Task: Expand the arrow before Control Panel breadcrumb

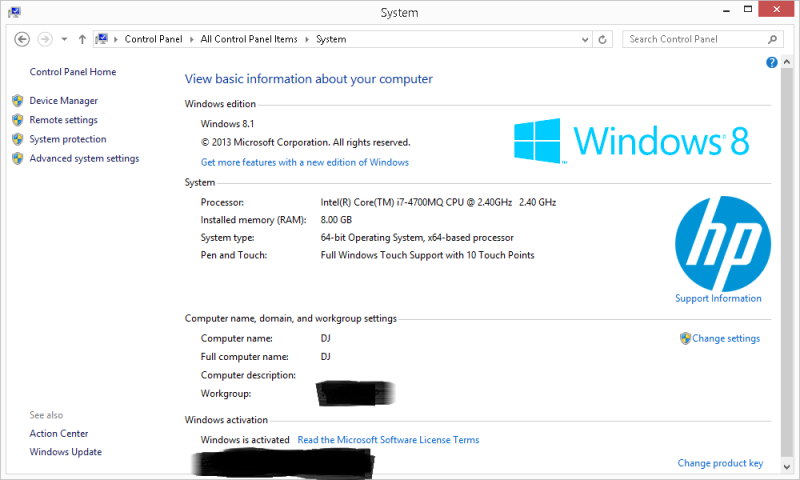Action: (x=116, y=39)
